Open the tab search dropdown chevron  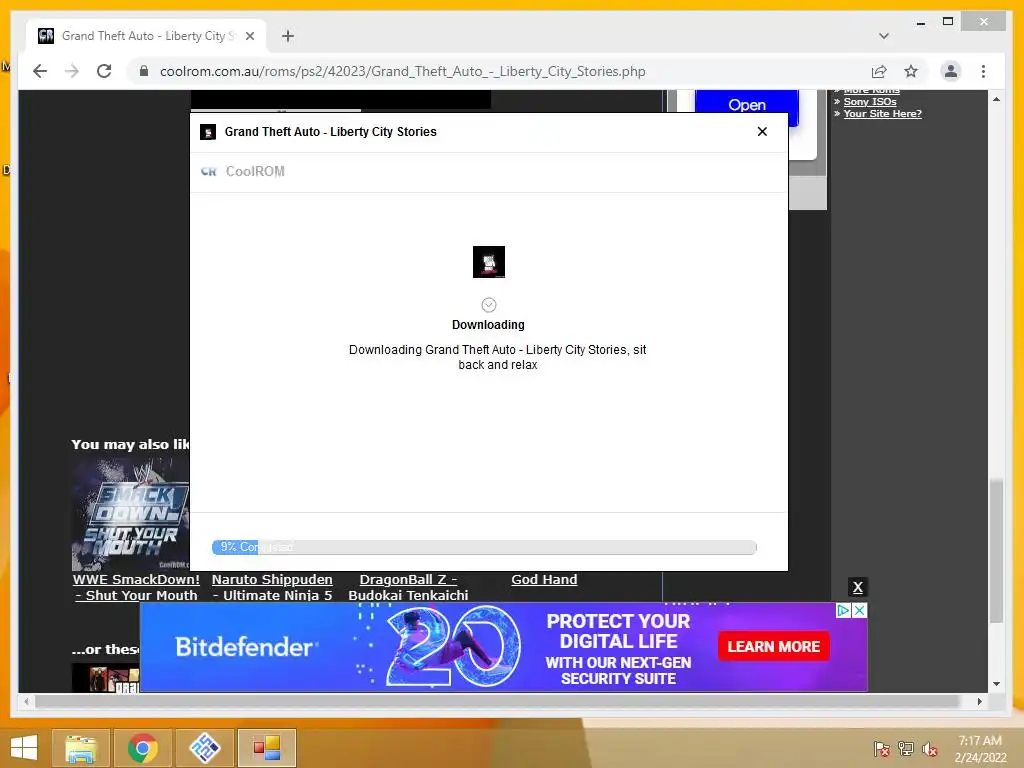(x=884, y=36)
